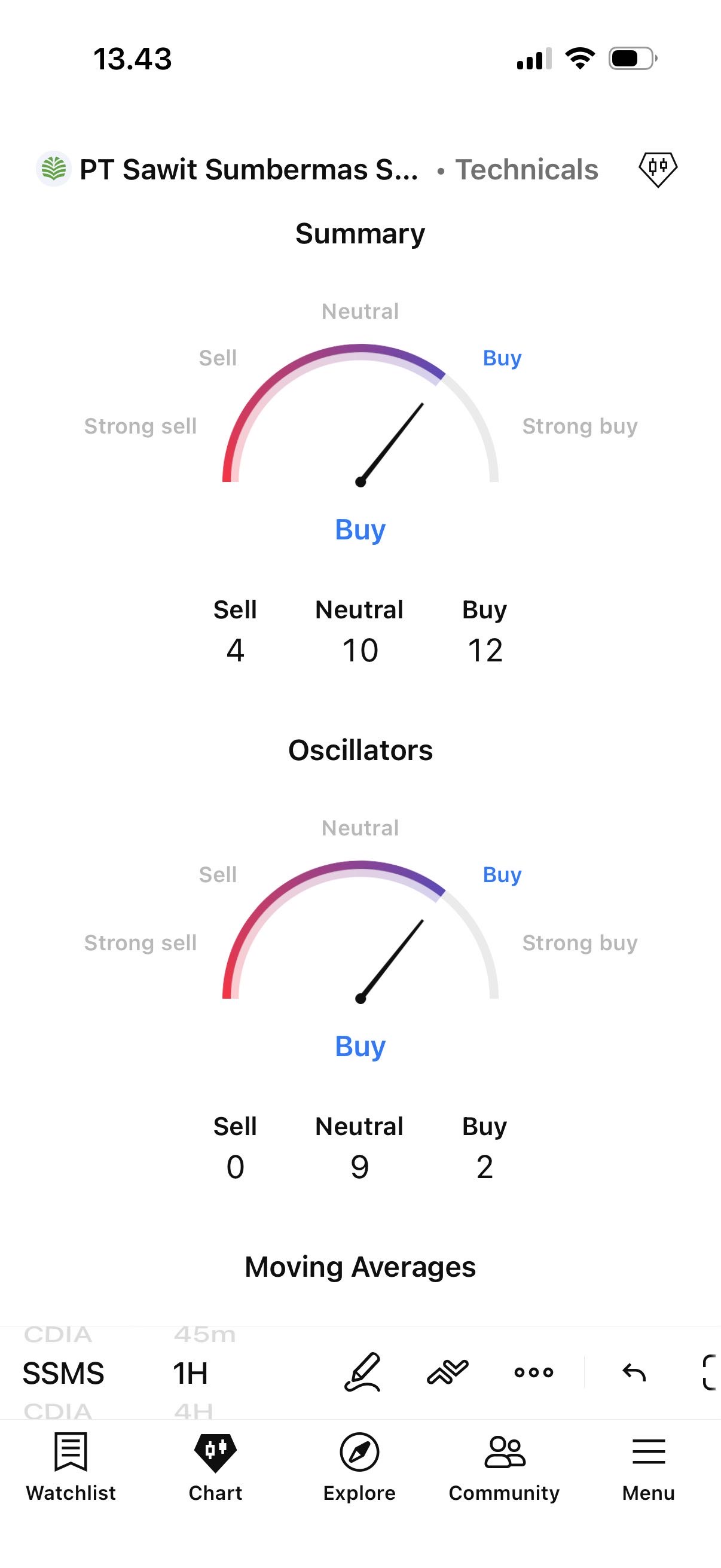The height and width of the screenshot is (1568, 721).
Task: Tap the undo arrow icon
Action: (634, 1372)
